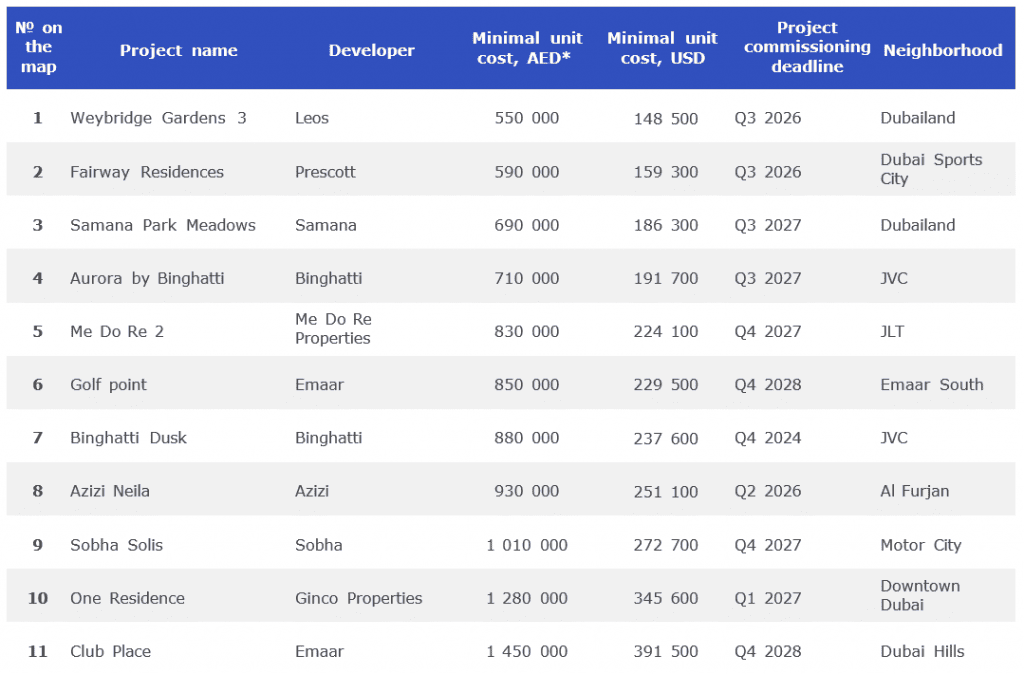Click the neighborhood 'Al Furjan'

(x=914, y=491)
